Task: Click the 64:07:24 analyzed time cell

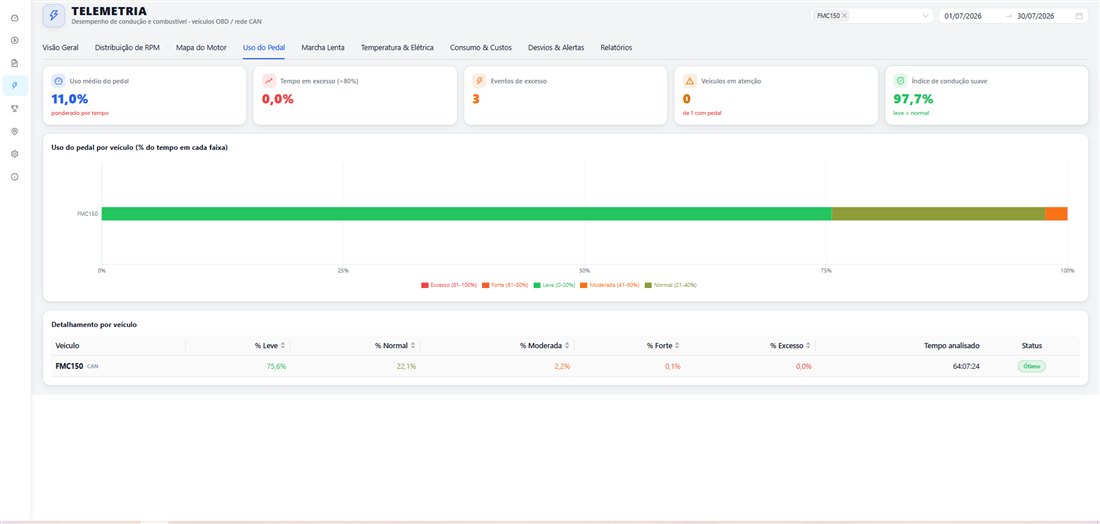Action: [x=966, y=366]
